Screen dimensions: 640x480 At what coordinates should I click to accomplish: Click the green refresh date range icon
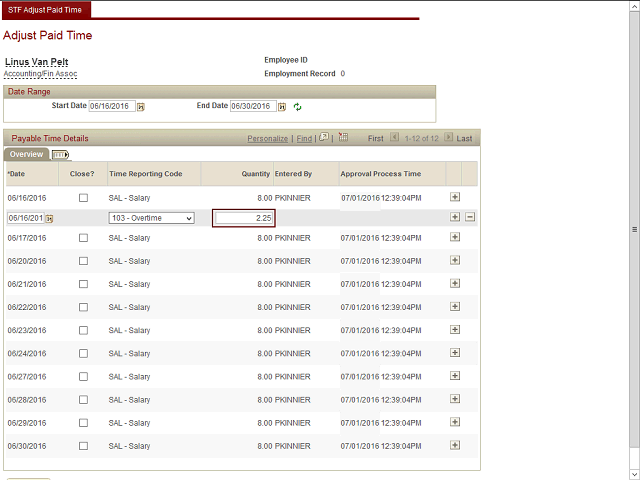(297, 107)
